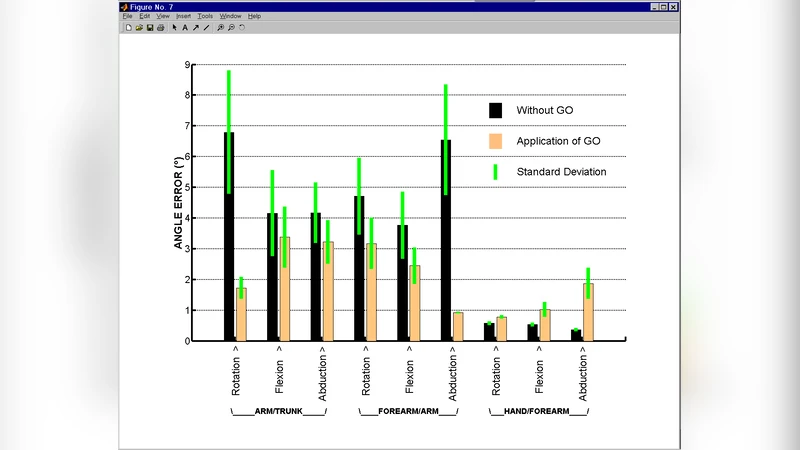Save the figure with the floppy disk icon
This screenshot has height=450, width=800.
[x=150, y=28]
